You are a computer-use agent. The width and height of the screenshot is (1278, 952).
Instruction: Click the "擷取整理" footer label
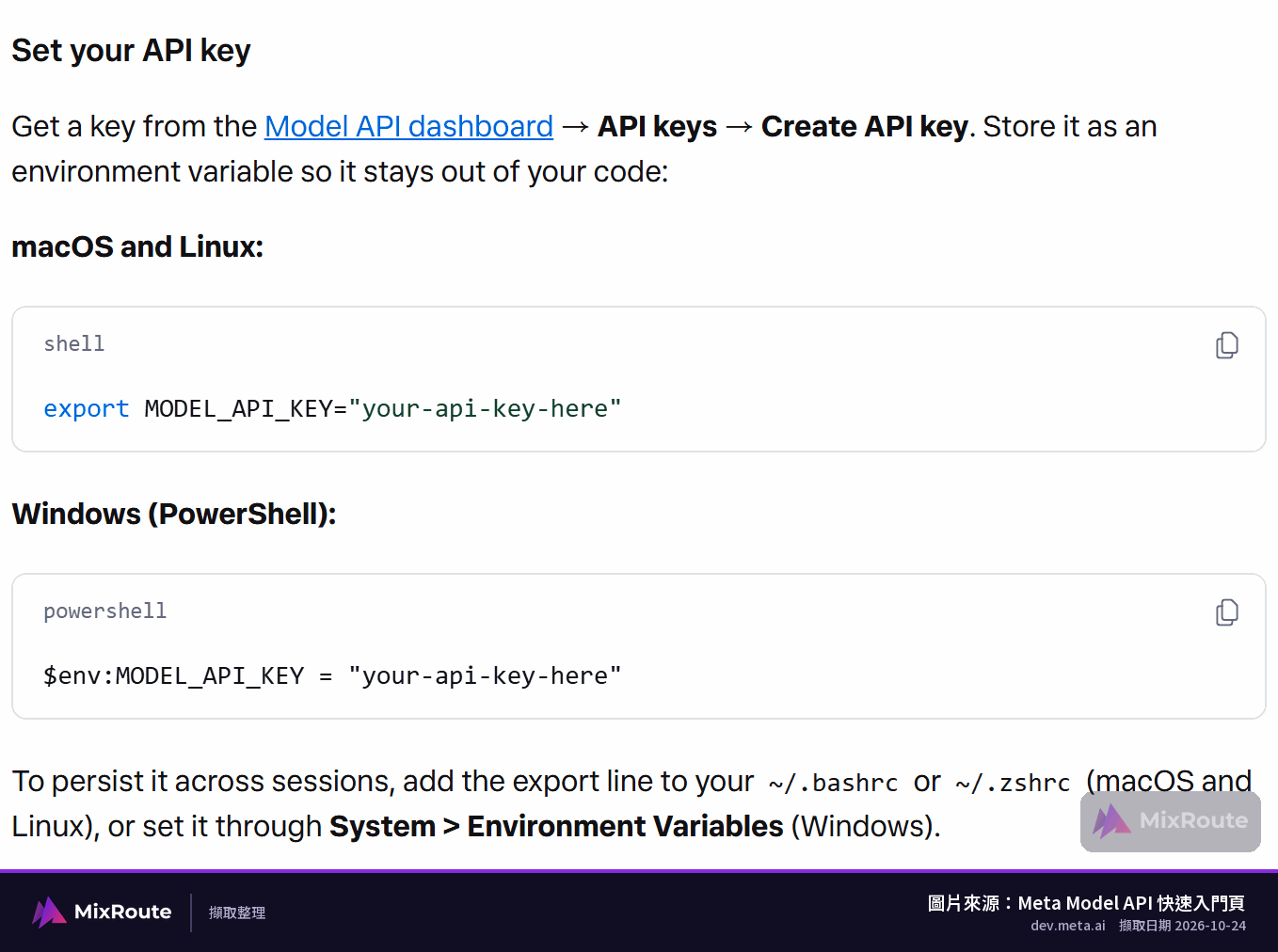point(237,912)
